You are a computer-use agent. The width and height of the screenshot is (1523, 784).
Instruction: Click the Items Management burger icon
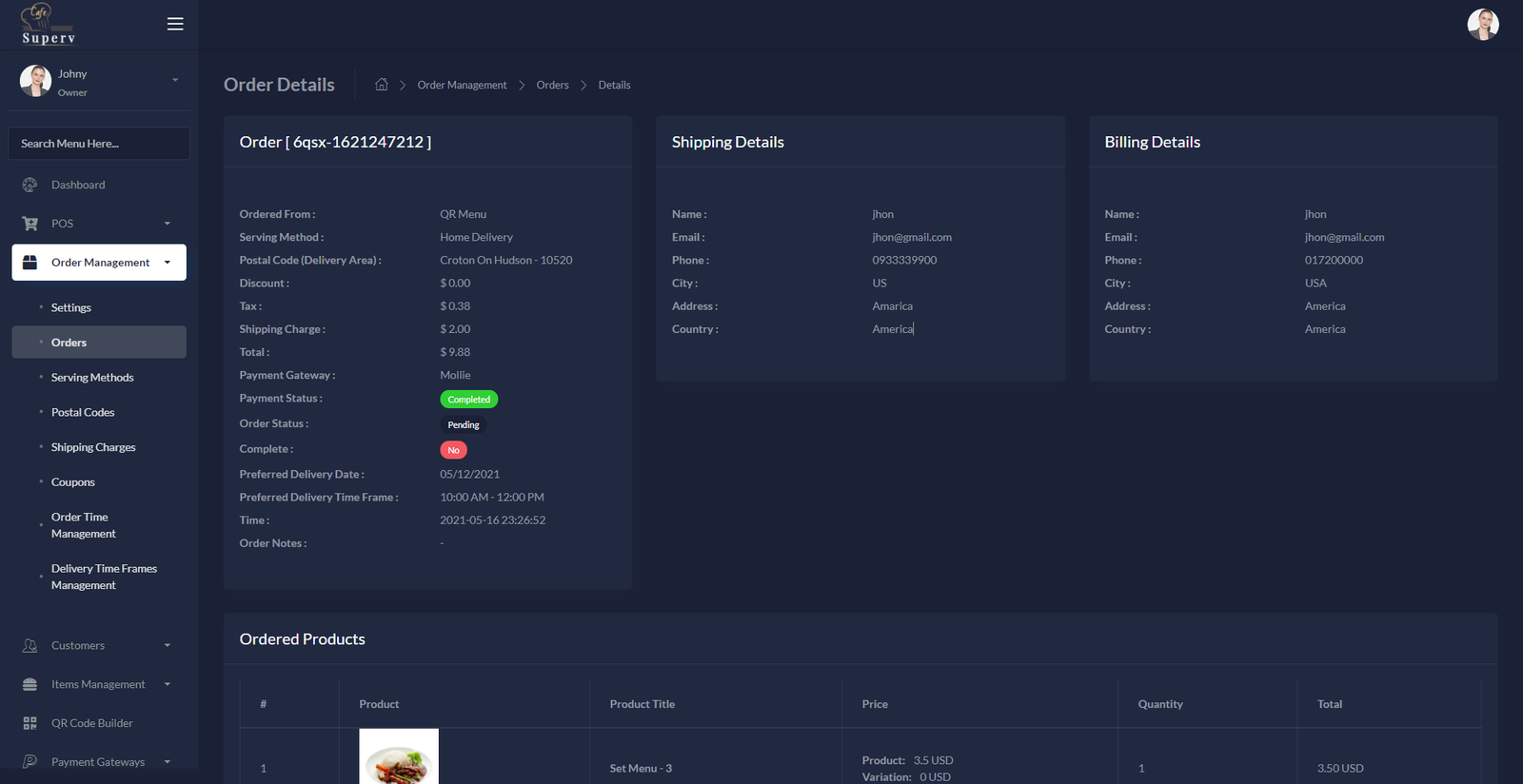(30, 685)
